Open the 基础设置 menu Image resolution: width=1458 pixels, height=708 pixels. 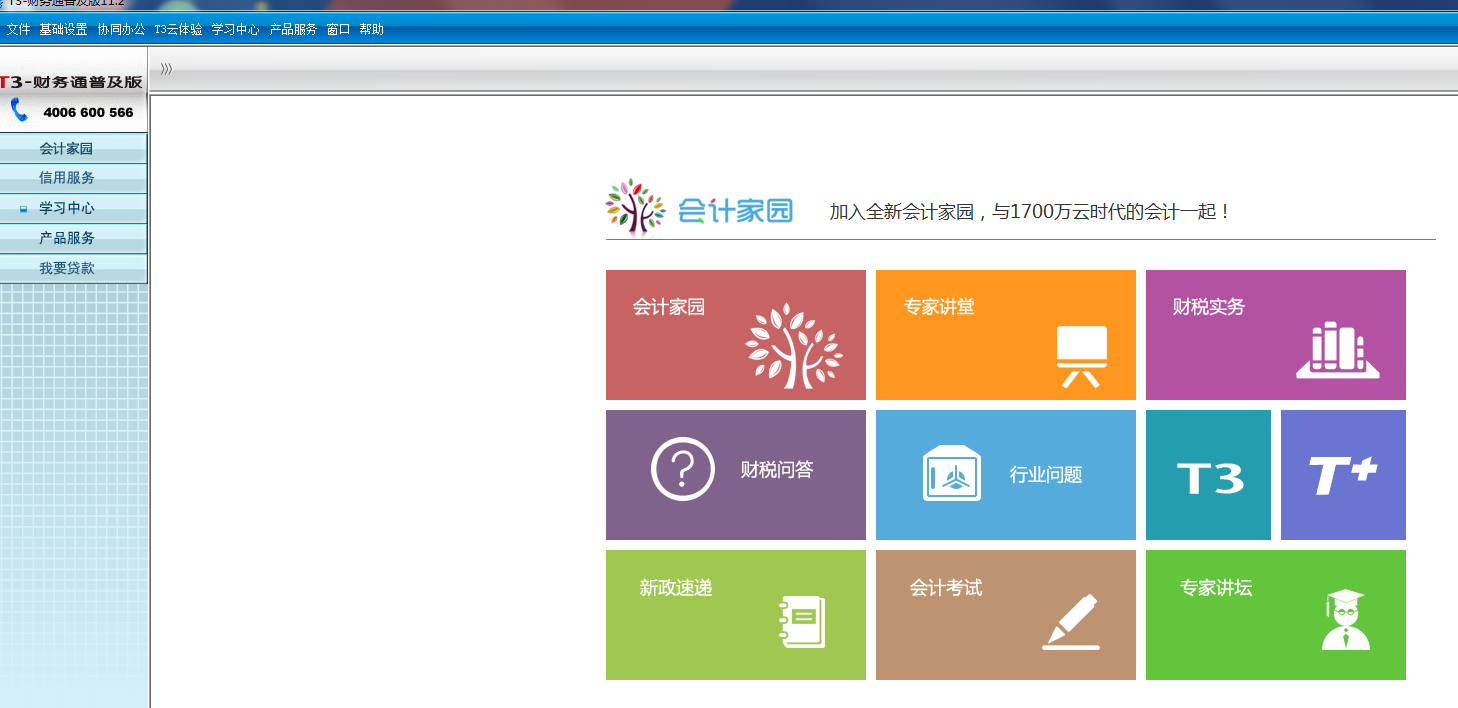click(x=63, y=30)
